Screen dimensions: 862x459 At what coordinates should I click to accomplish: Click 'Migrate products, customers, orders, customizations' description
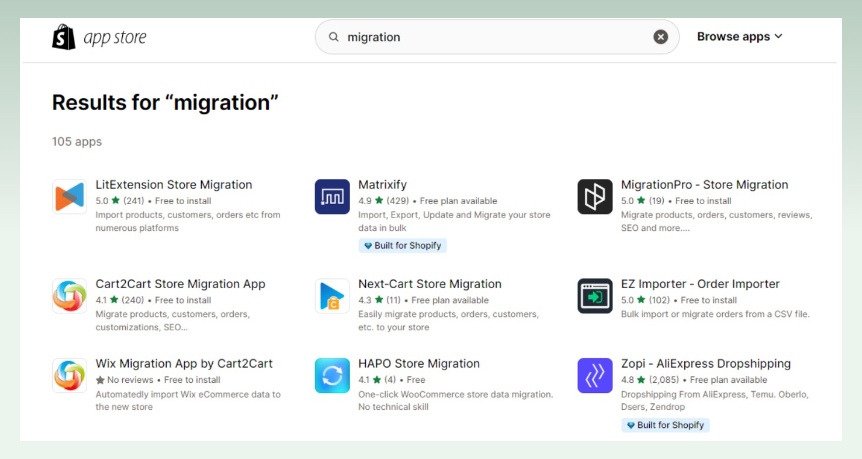(173, 321)
